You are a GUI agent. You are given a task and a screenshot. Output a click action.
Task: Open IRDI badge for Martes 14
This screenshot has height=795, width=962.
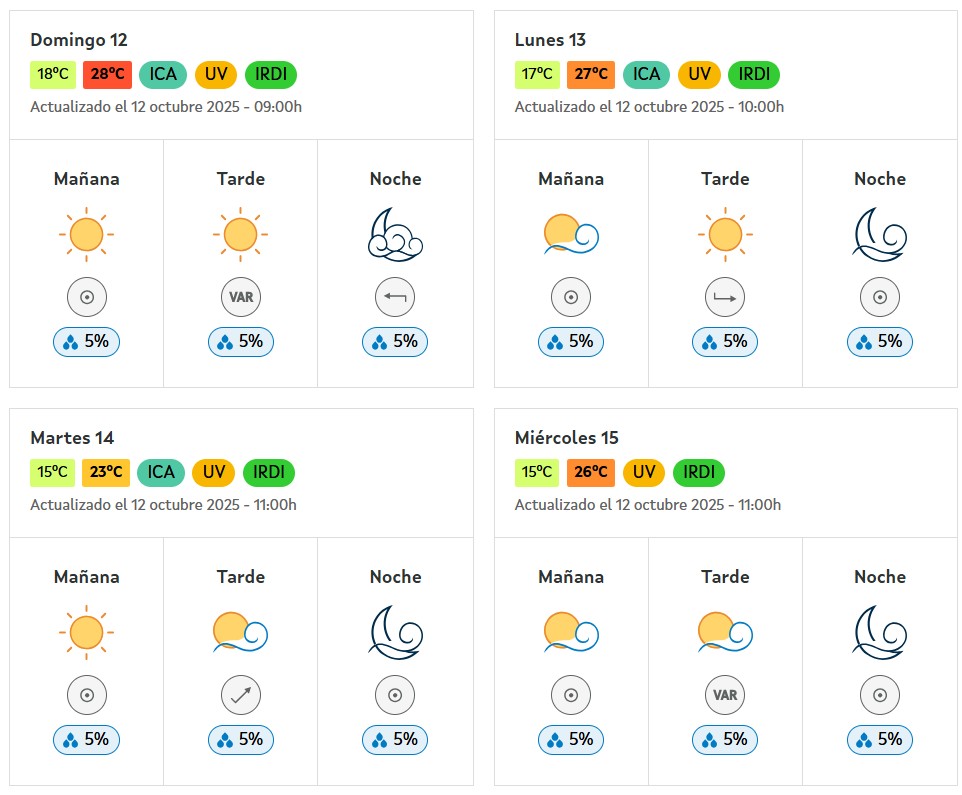point(270,472)
